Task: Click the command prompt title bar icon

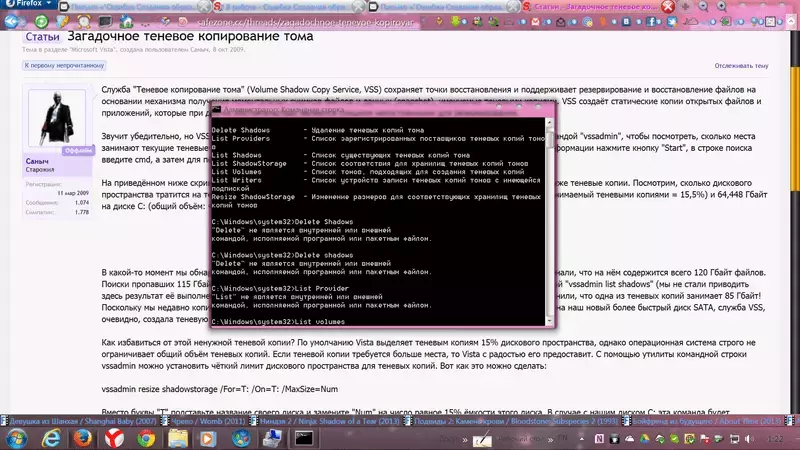Action: coord(217,110)
